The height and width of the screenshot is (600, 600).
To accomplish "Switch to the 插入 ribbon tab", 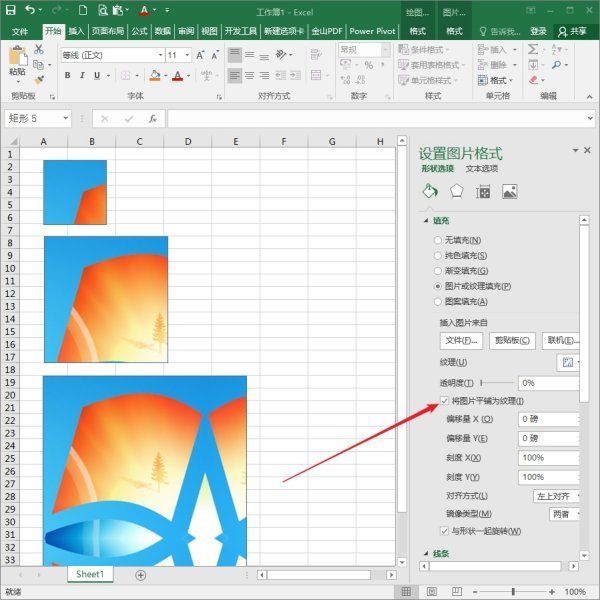I will click(x=76, y=31).
